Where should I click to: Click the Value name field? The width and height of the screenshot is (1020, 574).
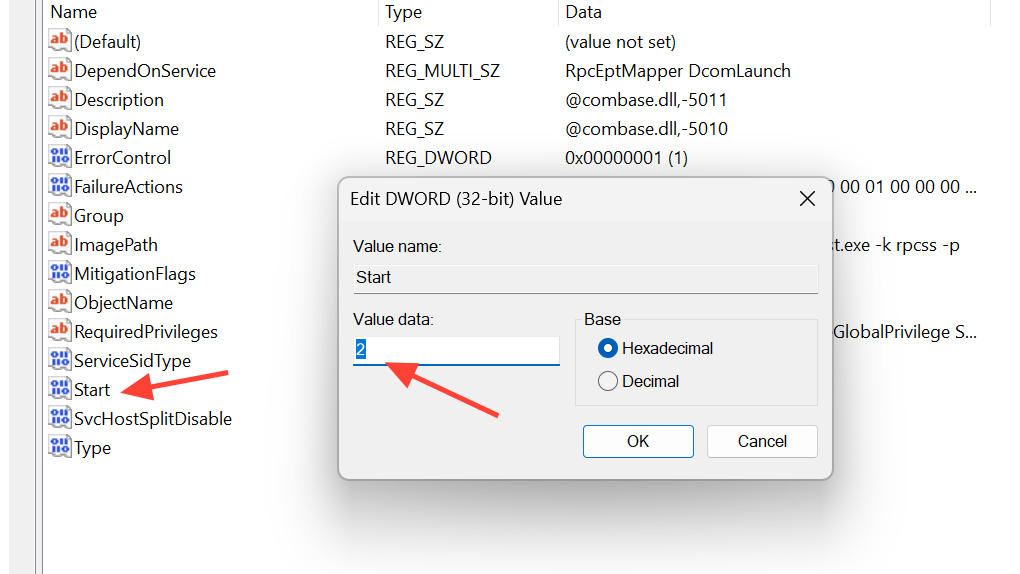pyautogui.click(x=585, y=278)
